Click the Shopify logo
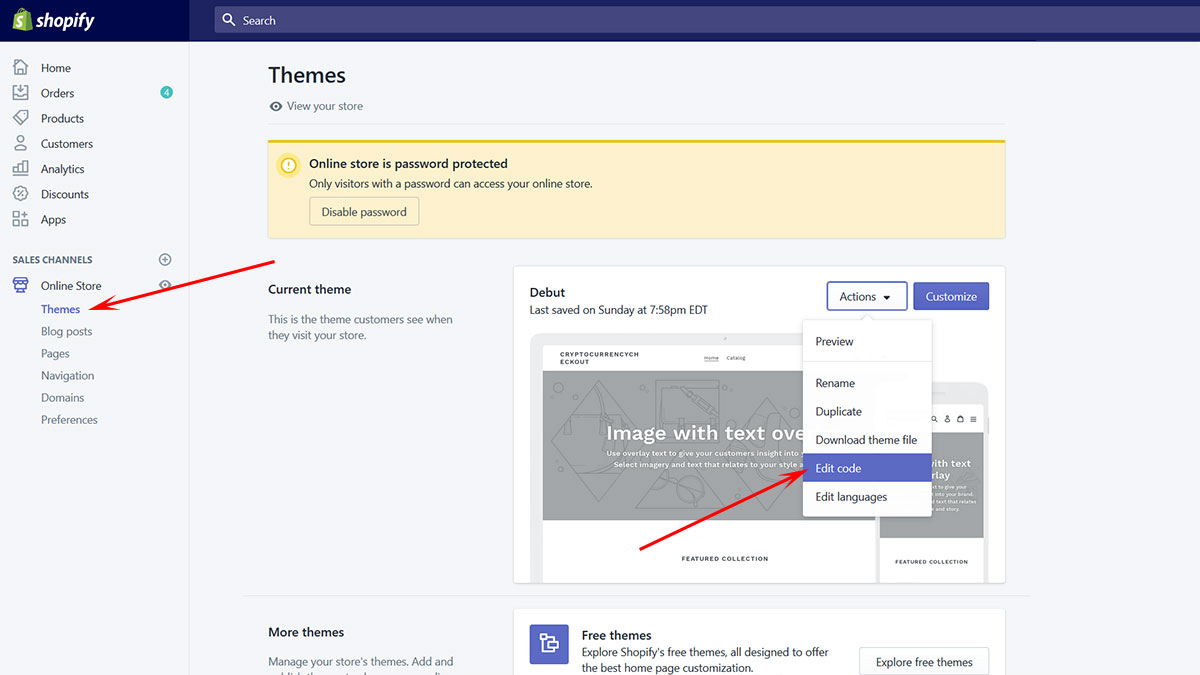Screen dimensions: 1200x675 pos(54,20)
